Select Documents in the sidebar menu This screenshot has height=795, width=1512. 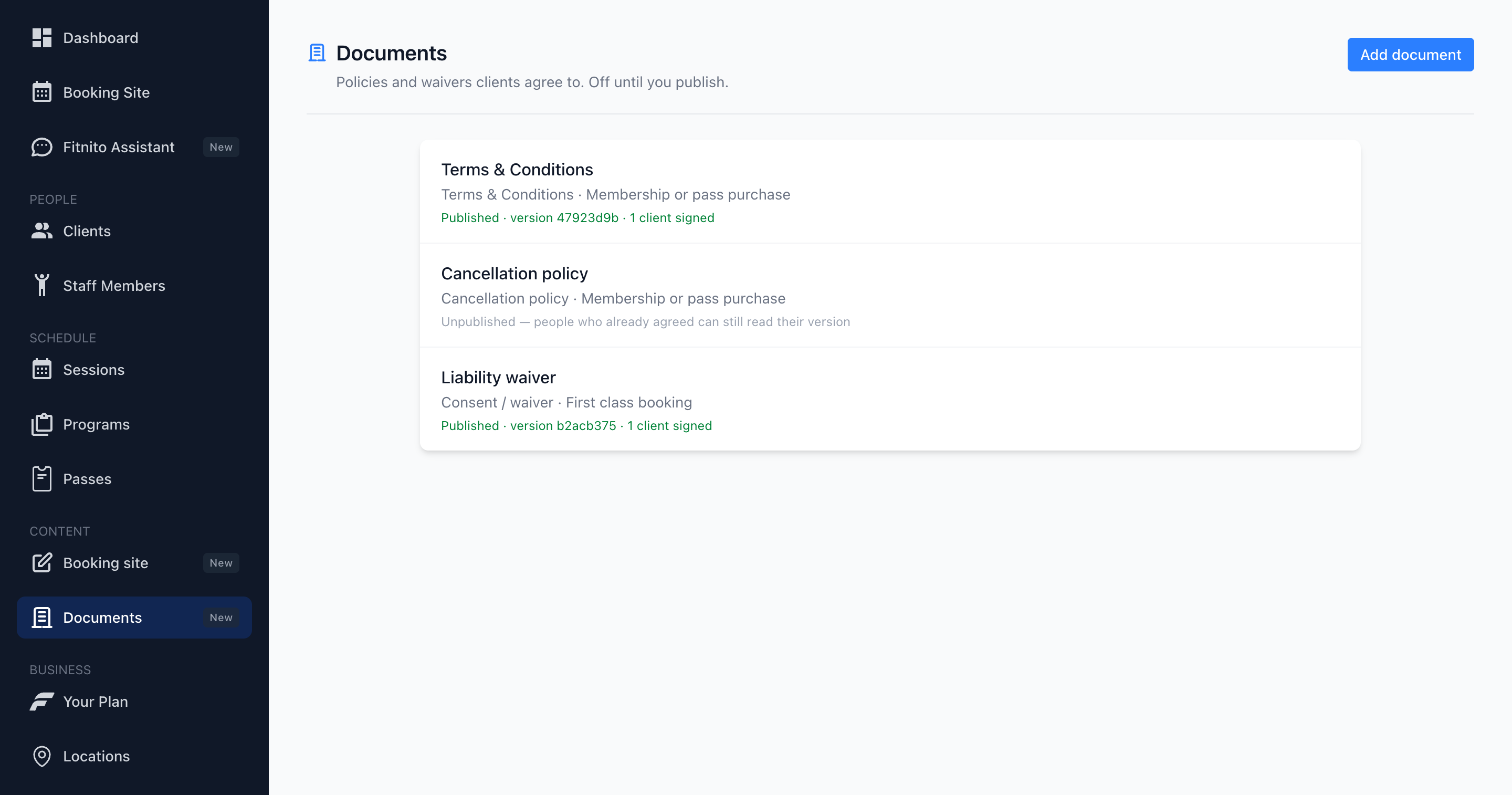click(x=134, y=618)
